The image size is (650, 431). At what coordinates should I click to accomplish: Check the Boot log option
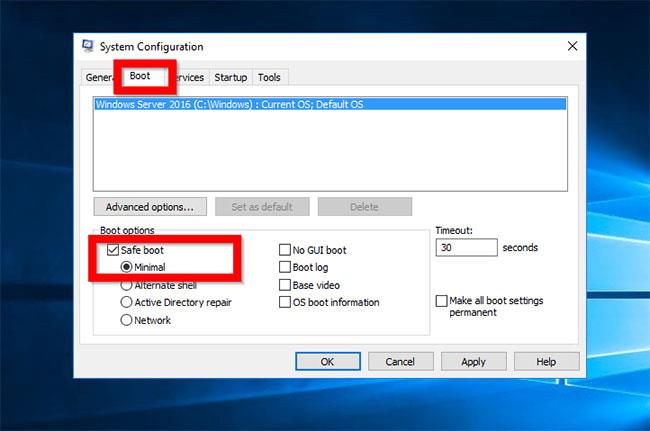(x=285, y=267)
